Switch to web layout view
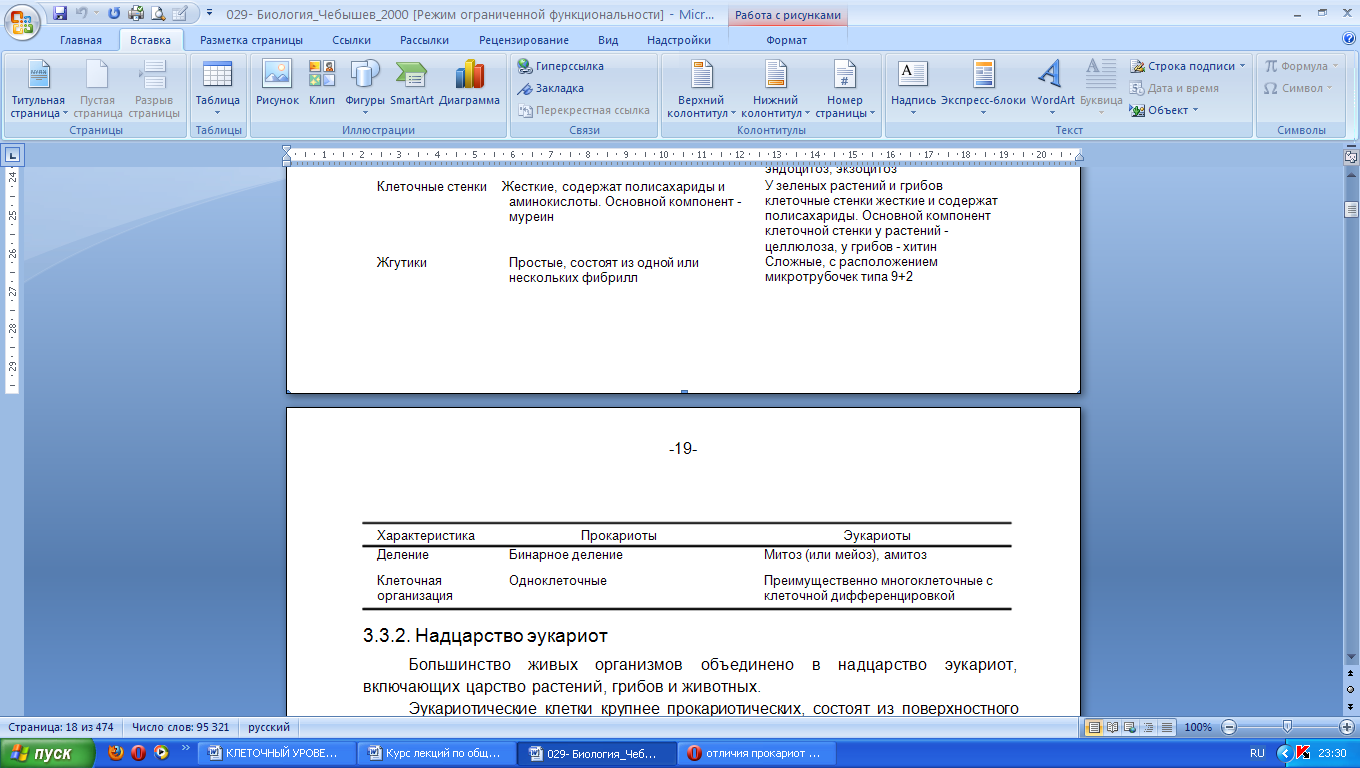1360x768 pixels. point(1130,727)
